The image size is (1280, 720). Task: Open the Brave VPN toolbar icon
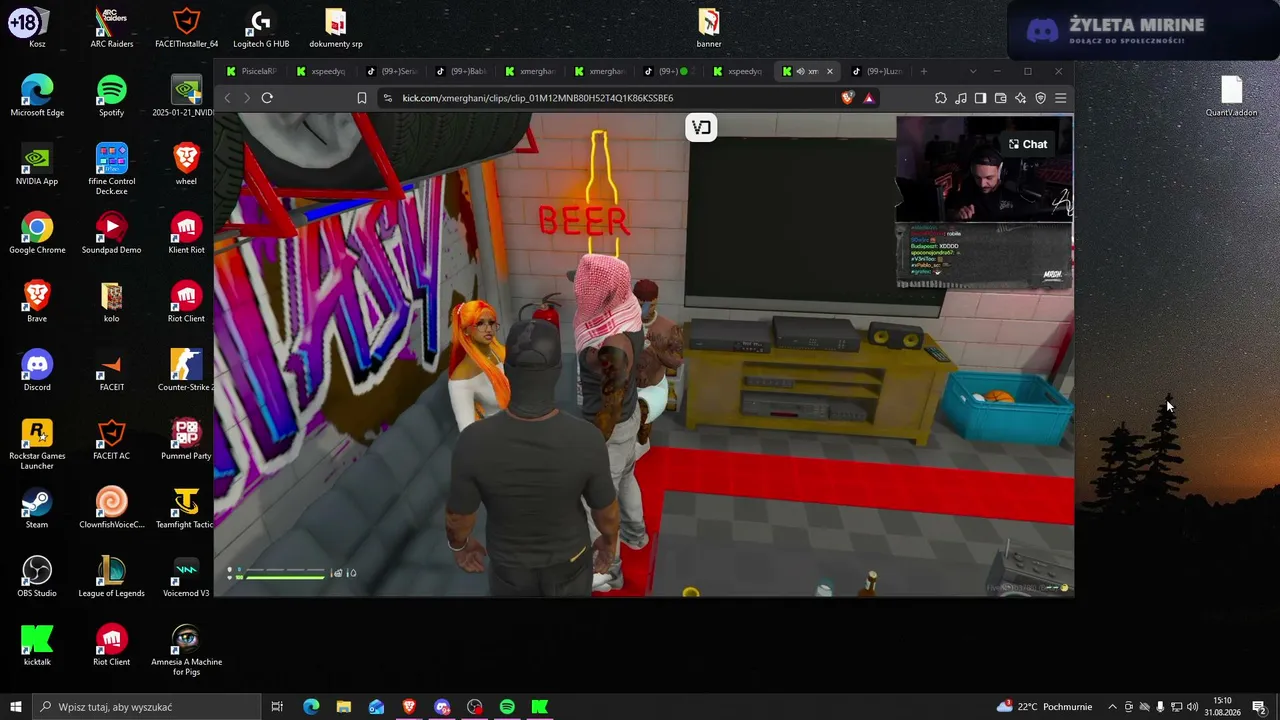[1040, 98]
